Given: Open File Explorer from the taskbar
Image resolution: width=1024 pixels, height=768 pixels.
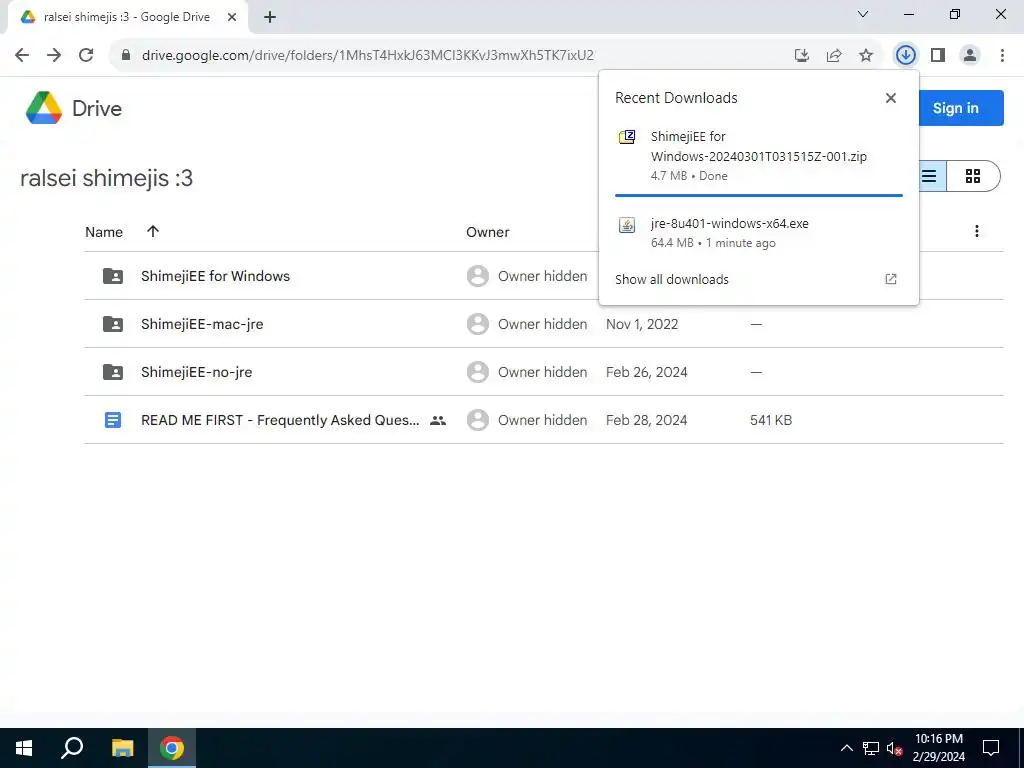Looking at the screenshot, I should [122, 748].
